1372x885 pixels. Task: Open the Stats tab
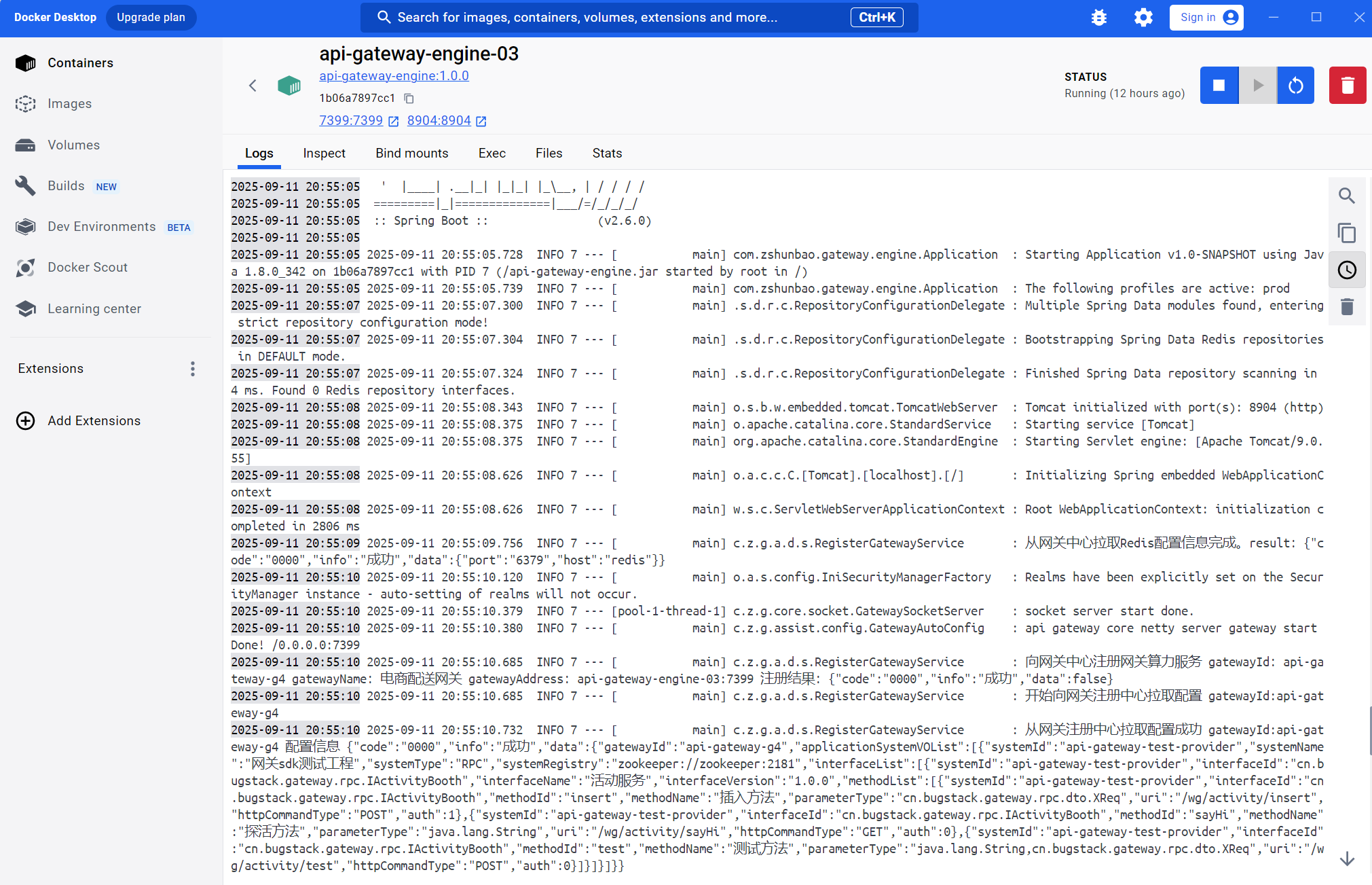pos(606,153)
